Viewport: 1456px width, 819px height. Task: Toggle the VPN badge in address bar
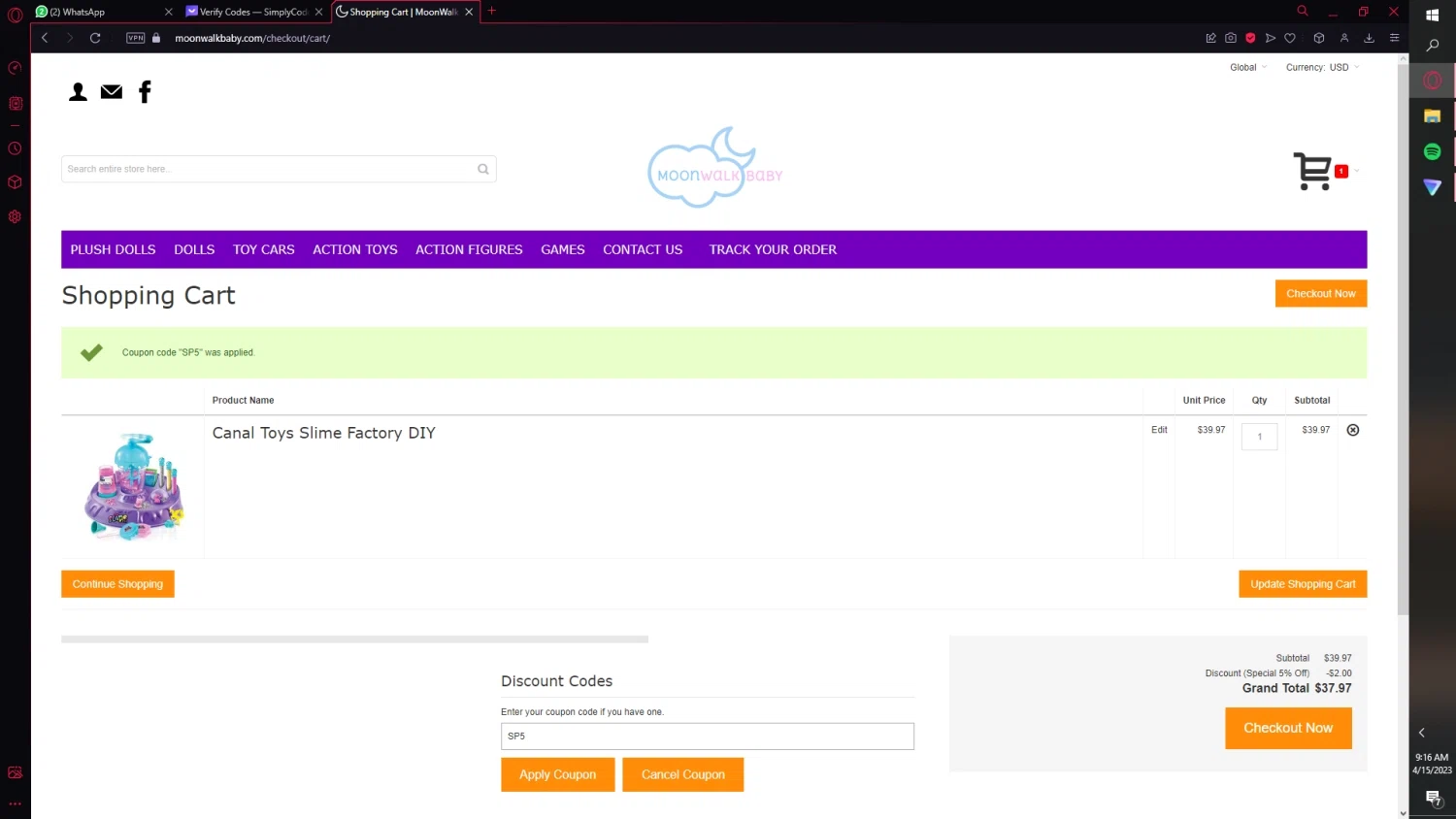coord(136,38)
